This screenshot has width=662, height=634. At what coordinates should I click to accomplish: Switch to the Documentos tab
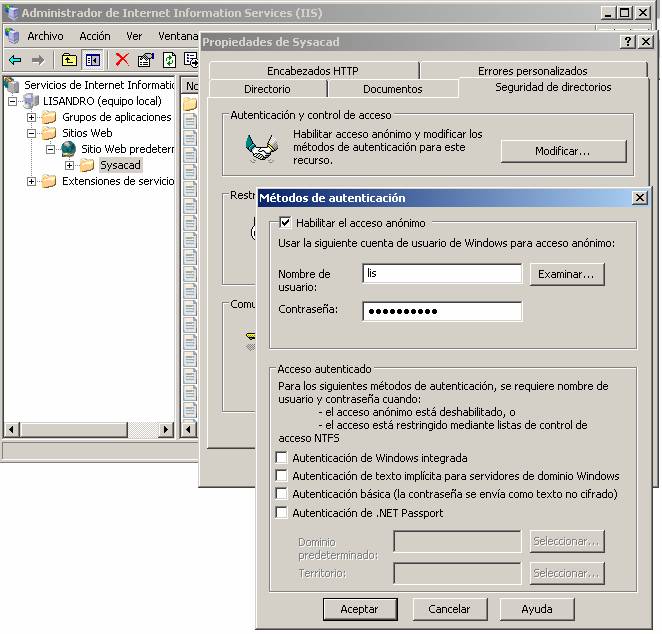pyautogui.click(x=393, y=89)
